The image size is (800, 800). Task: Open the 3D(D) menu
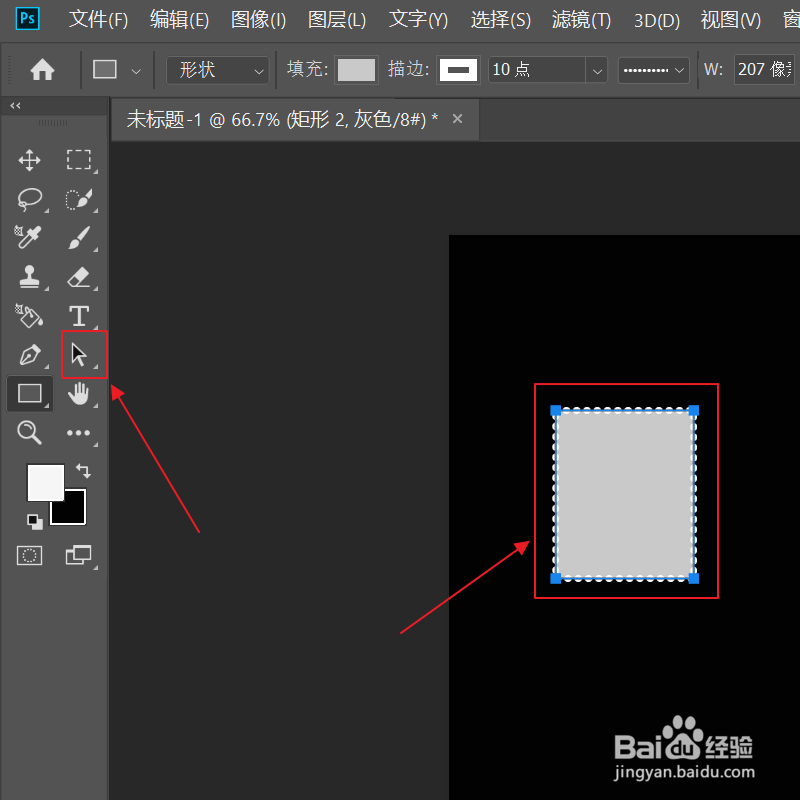tap(657, 21)
